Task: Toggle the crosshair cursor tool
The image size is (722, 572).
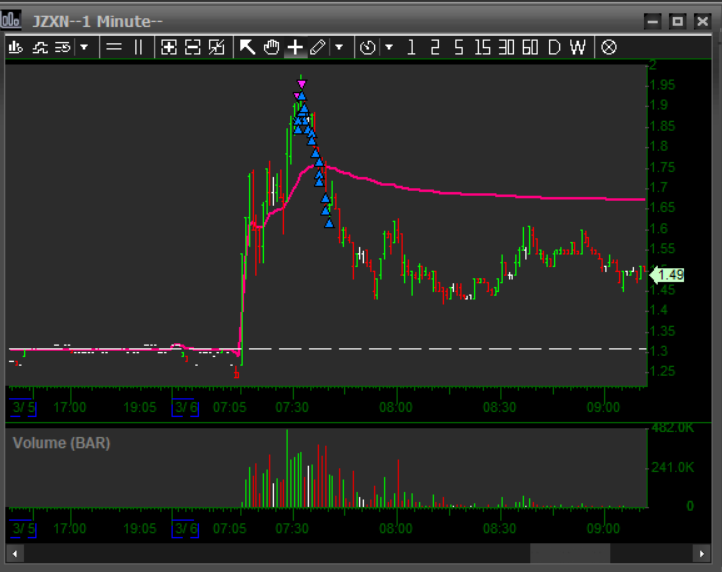Action: [295, 47]
